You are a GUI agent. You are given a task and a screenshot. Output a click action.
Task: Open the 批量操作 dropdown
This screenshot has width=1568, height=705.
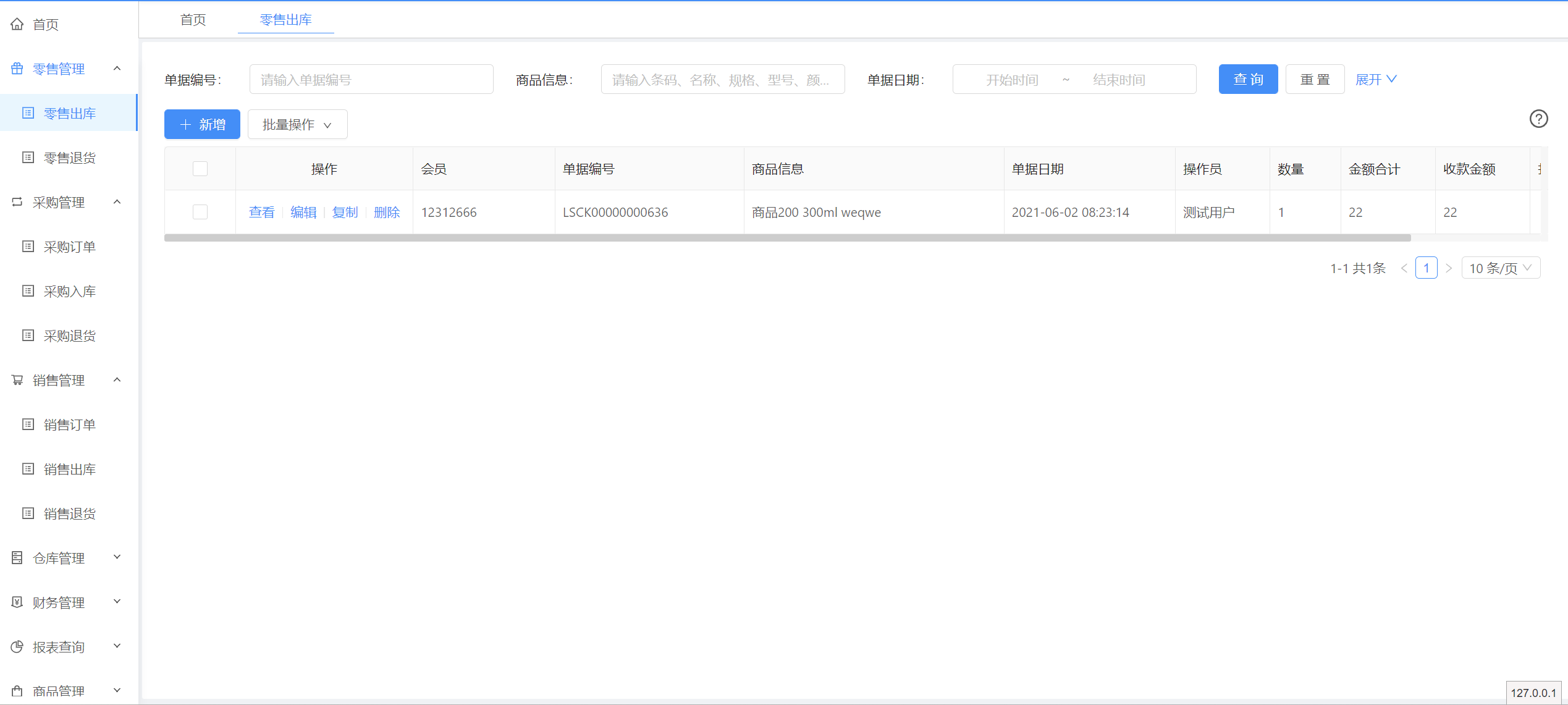[x=297, y=124]
